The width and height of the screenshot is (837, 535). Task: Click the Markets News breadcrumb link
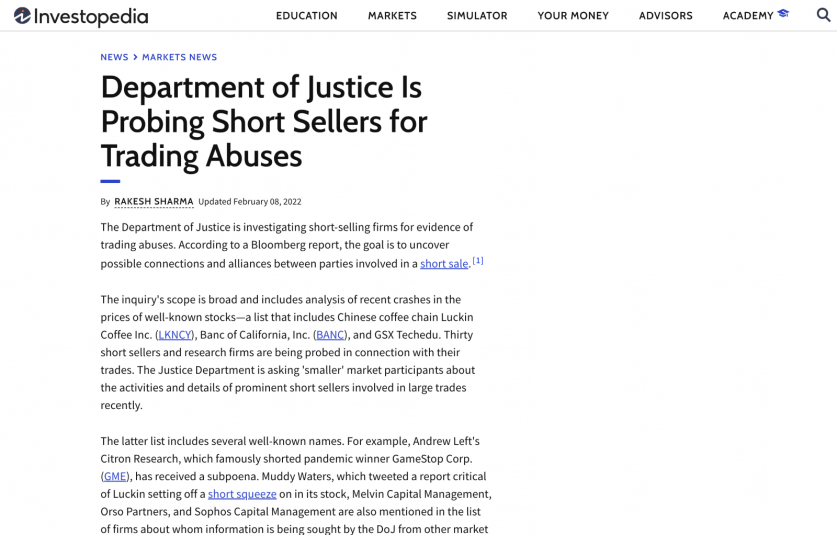click(x=179, y=57)
